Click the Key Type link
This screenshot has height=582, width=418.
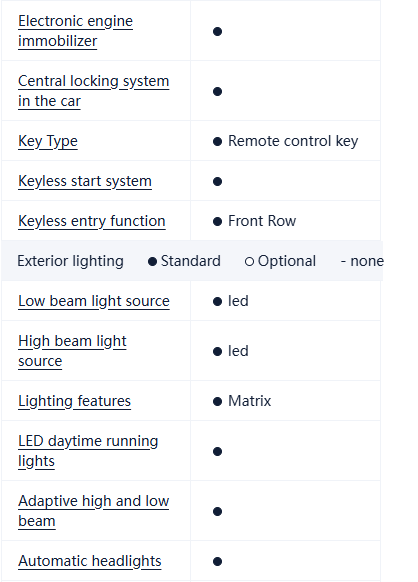(48, 141)
